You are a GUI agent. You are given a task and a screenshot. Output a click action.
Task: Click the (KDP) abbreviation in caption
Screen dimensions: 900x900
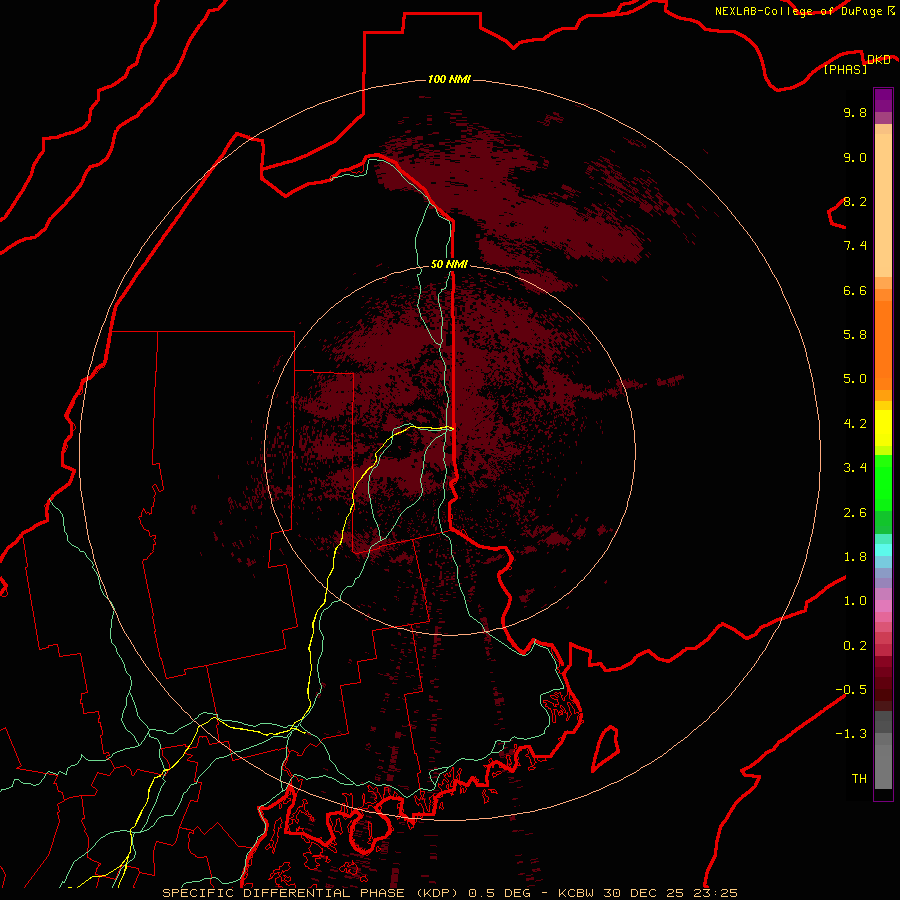[436, 893]
